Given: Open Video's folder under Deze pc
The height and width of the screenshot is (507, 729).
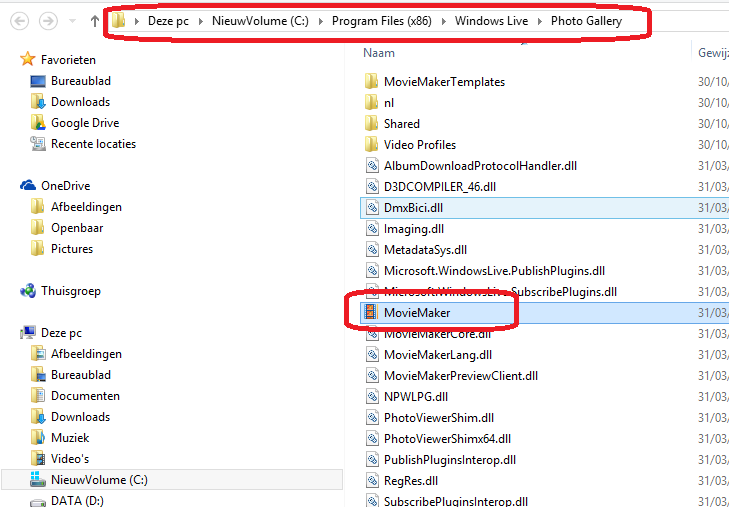Looking at the screenshot, I should point(70,459).
